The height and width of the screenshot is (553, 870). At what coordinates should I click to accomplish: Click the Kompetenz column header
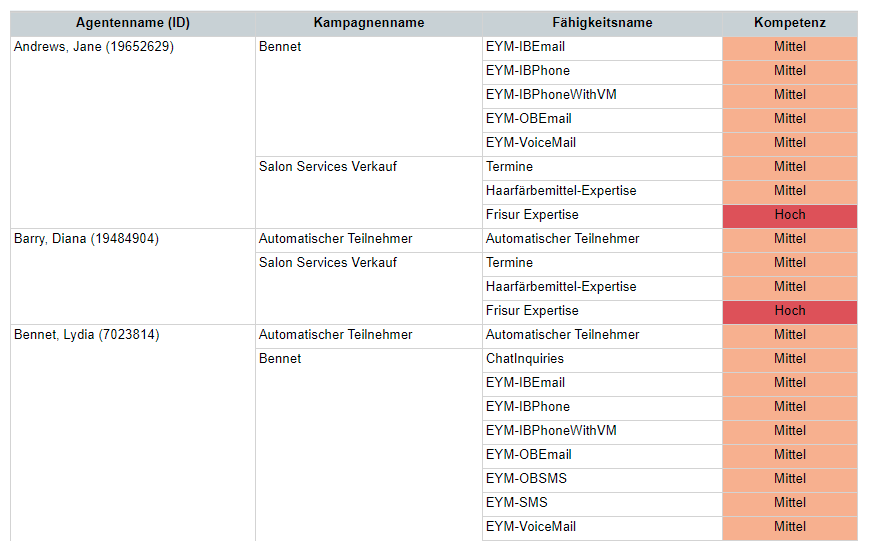[x=790, y=23]
